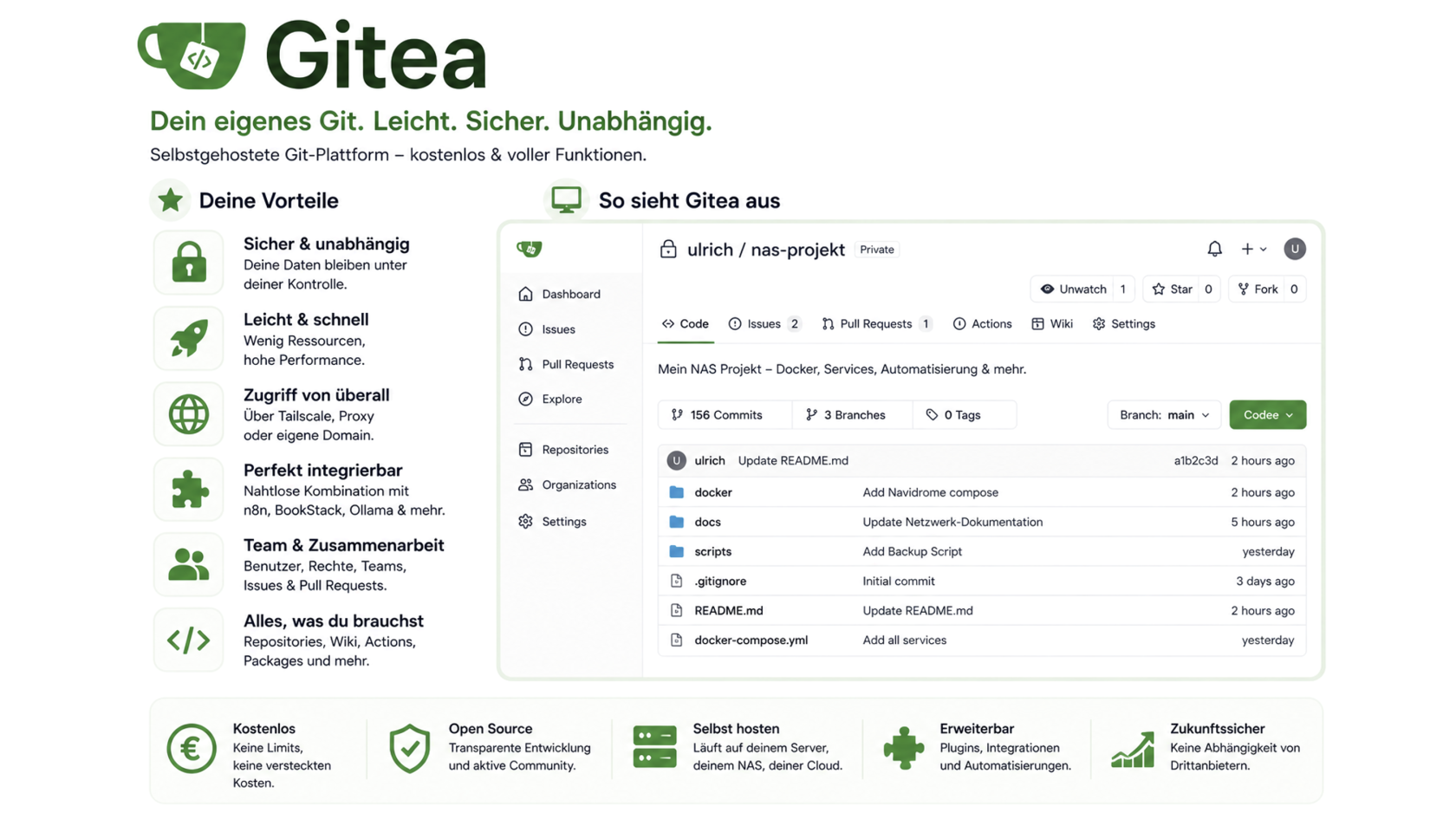The image size is (1456, 819).
Task: Click the Dashboard home icon
Action: pyautogui.click(x=526, y=295)
